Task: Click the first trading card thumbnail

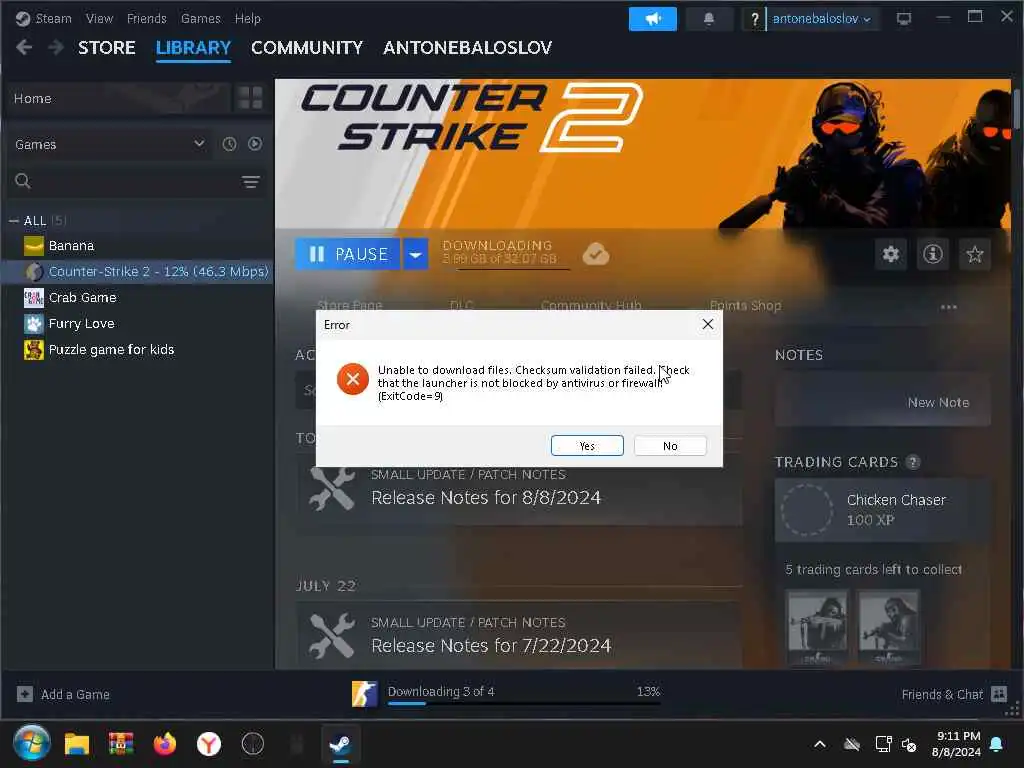Action: point(817,627)
